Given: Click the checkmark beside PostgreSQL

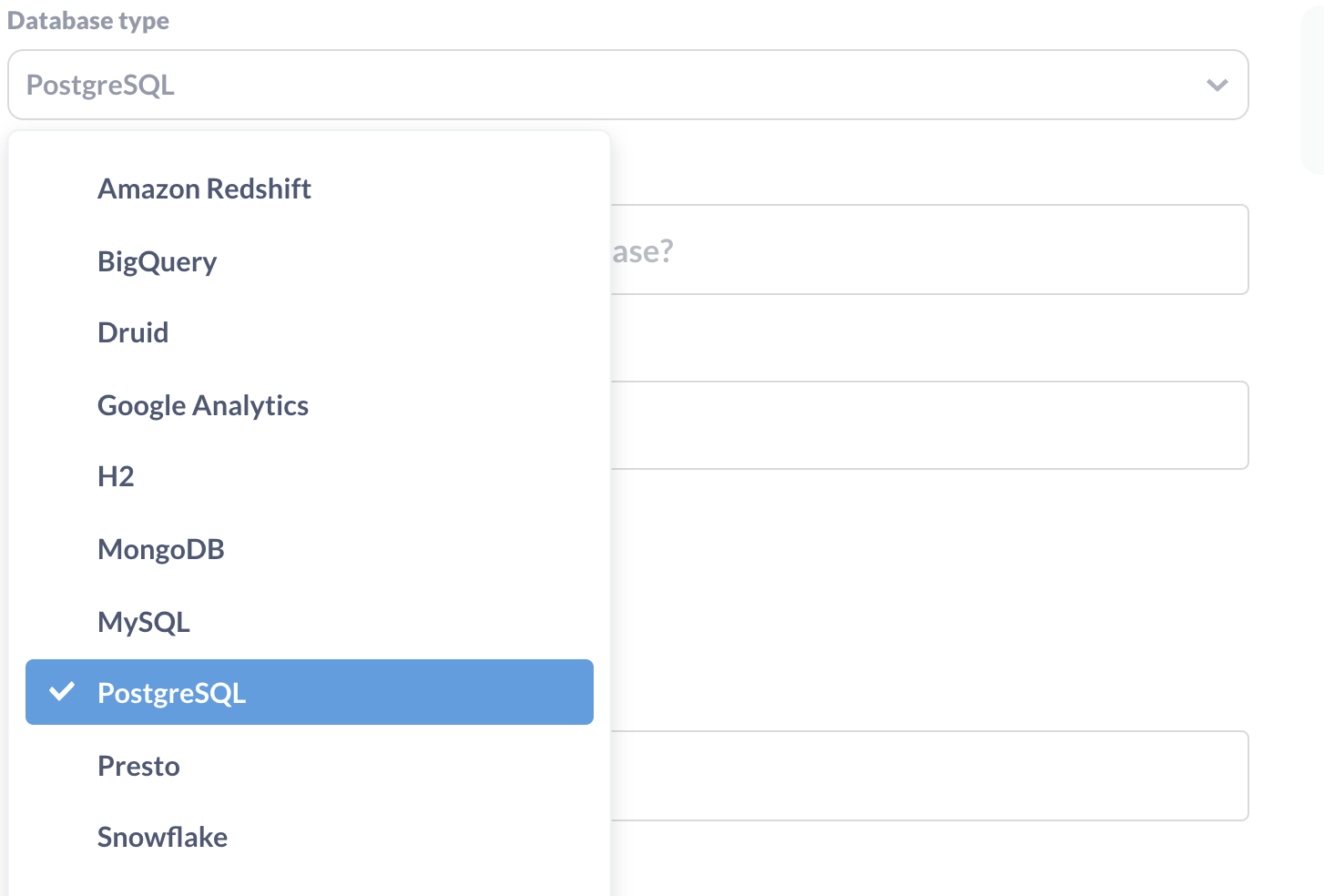Looking at the screenshot, I should click(62, 693).
